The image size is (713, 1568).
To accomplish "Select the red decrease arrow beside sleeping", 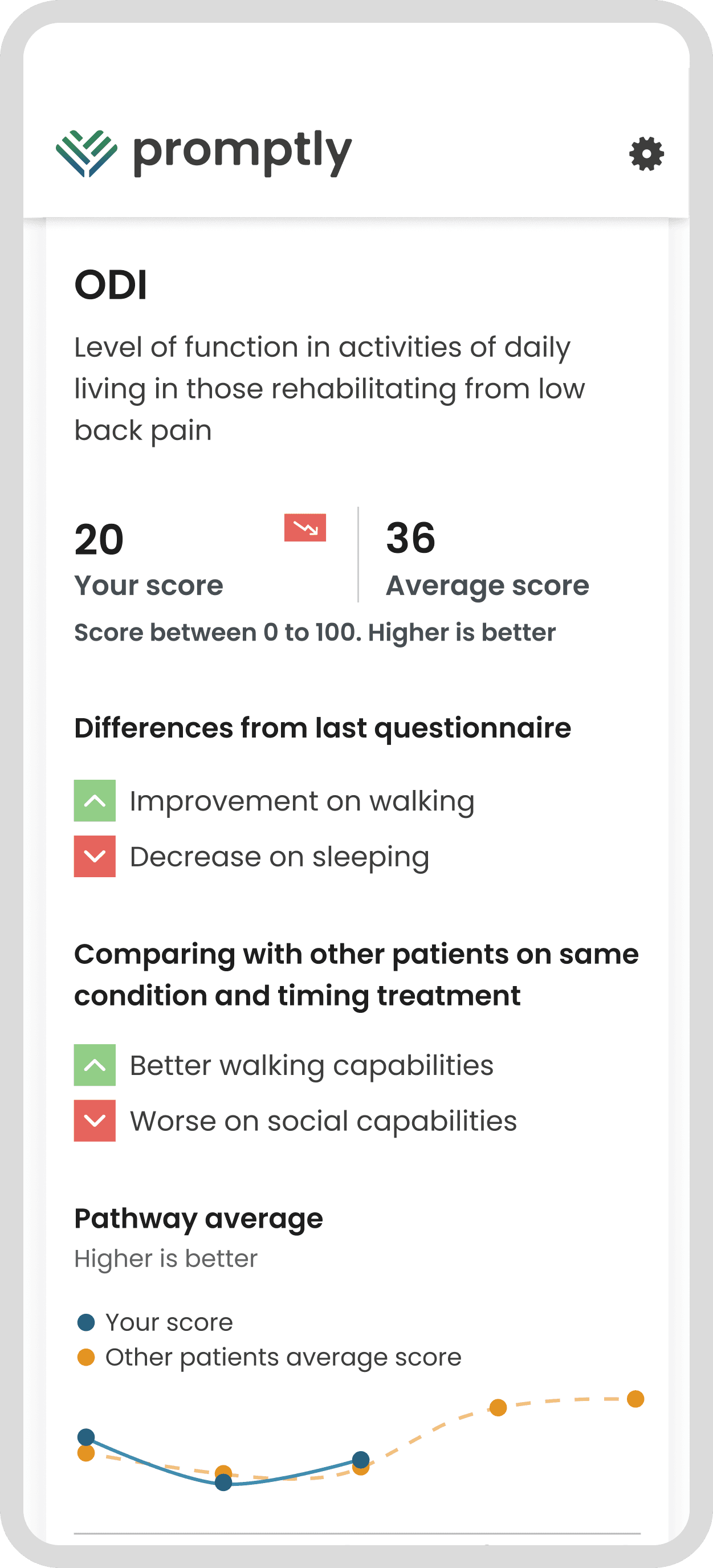I will 94,857.
